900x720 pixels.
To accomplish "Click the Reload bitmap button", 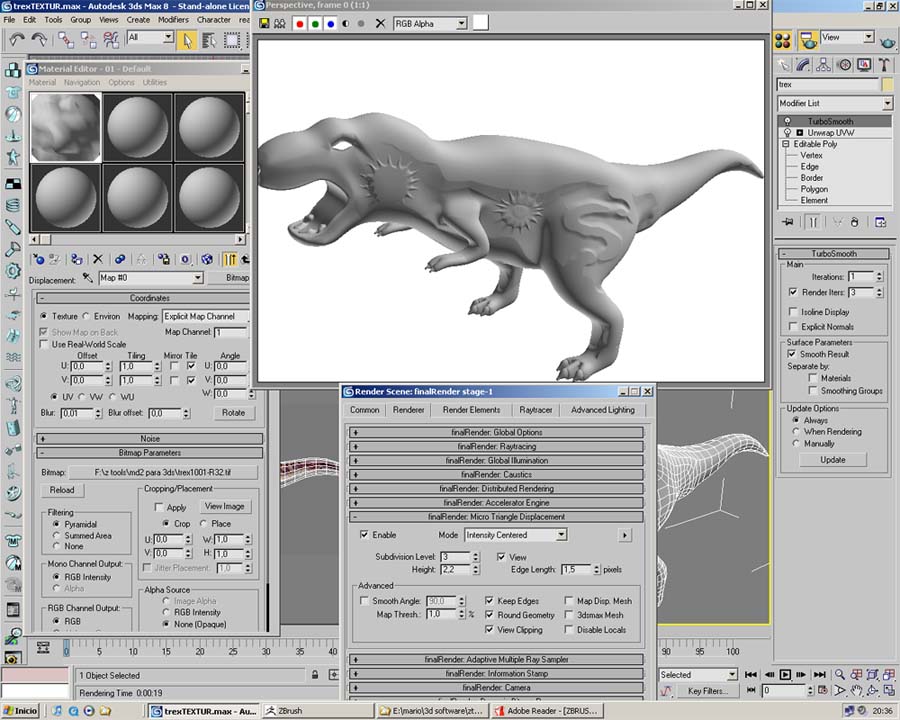I will tap(62, 490).
